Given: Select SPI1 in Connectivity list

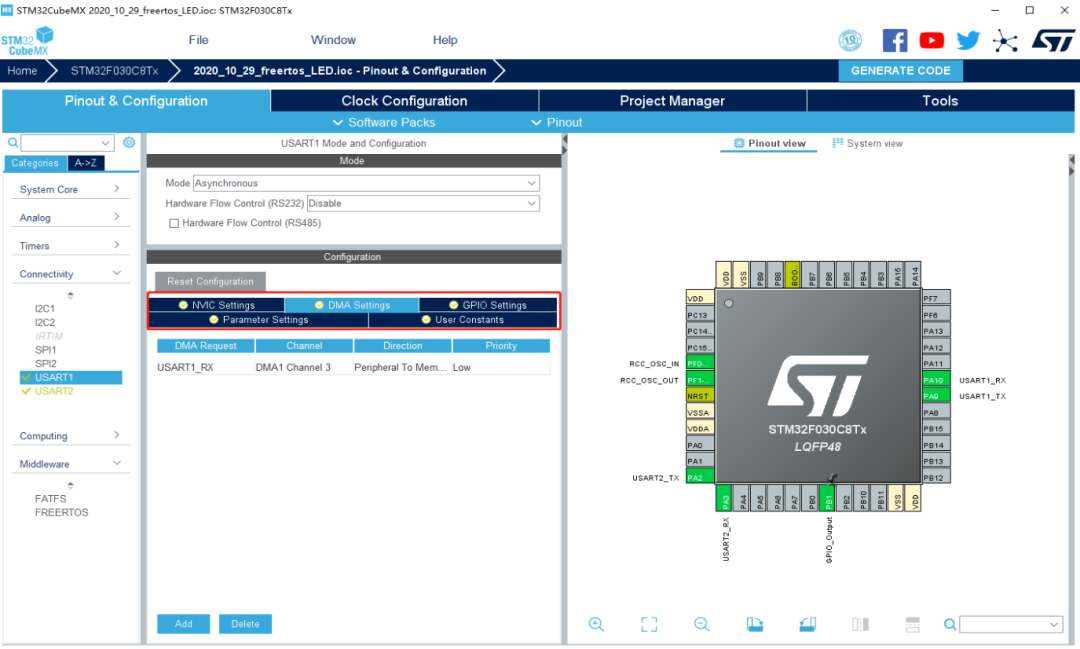Looking at the screenshot, I should 45,349.
